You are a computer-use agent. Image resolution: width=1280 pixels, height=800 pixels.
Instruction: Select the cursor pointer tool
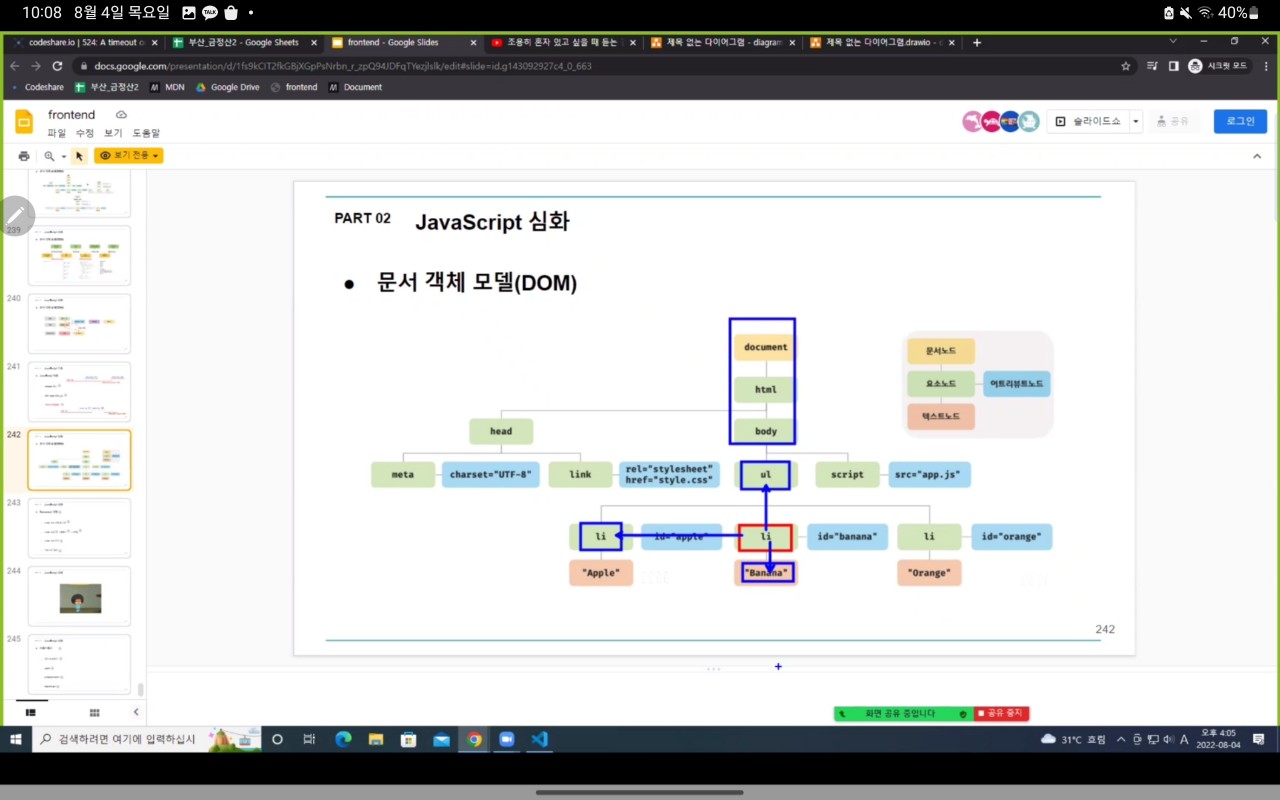(79, 156)
